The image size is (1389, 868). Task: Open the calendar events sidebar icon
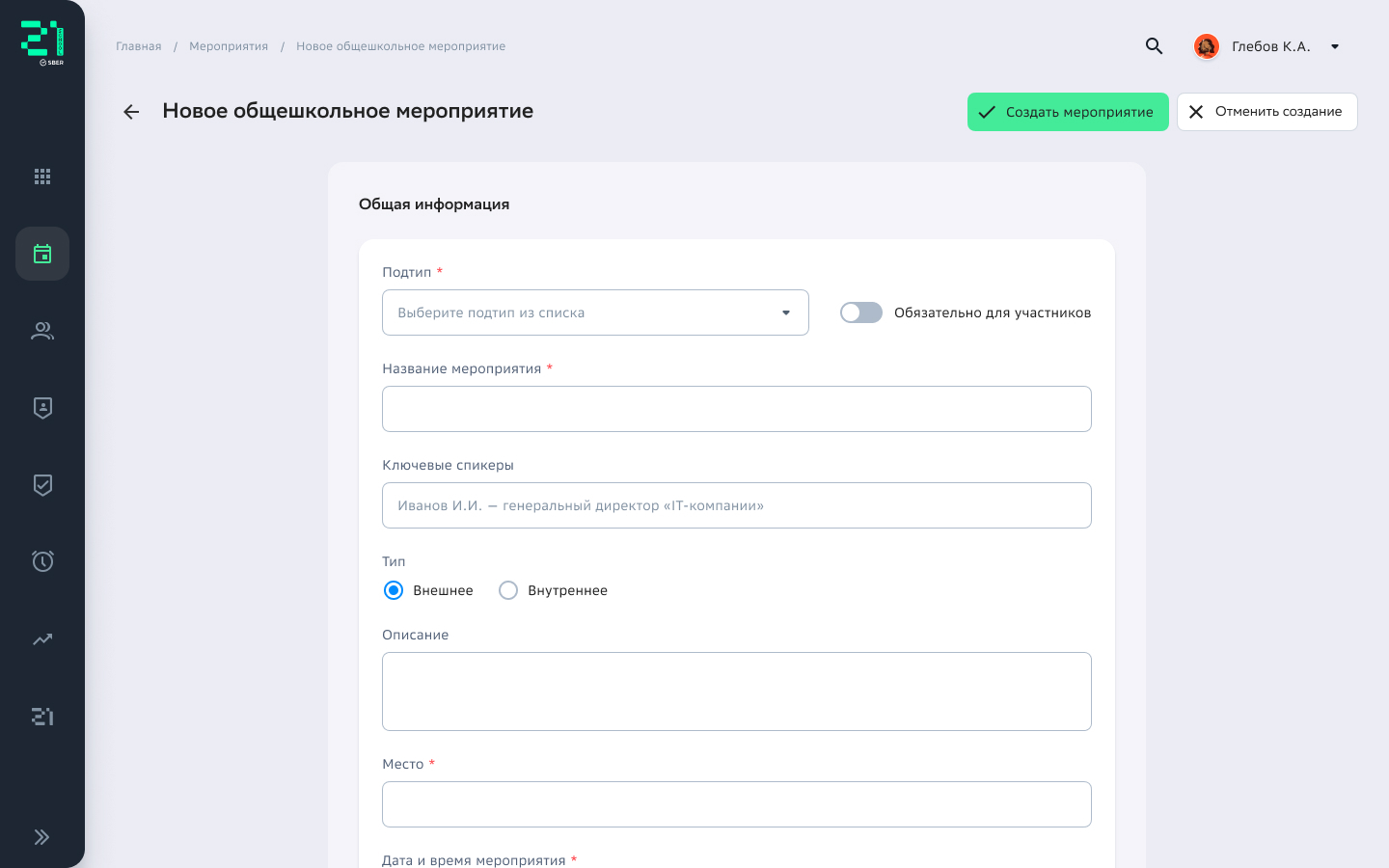point(42,254)
